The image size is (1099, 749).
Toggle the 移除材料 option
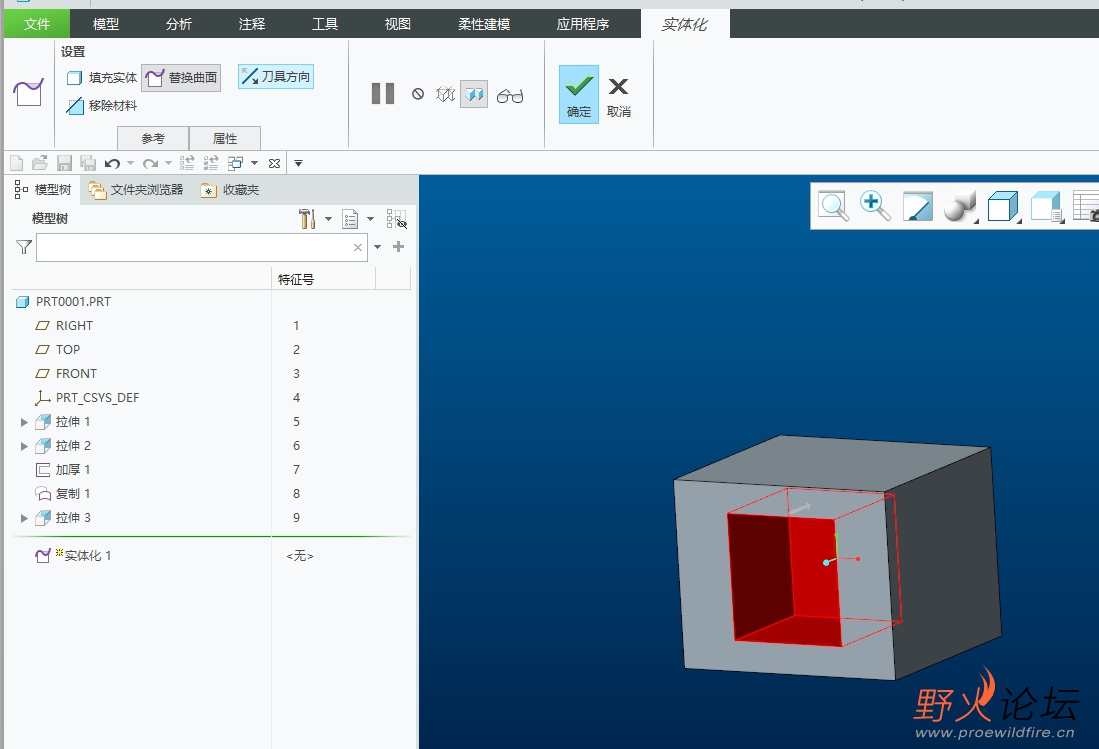pos(102,106)
